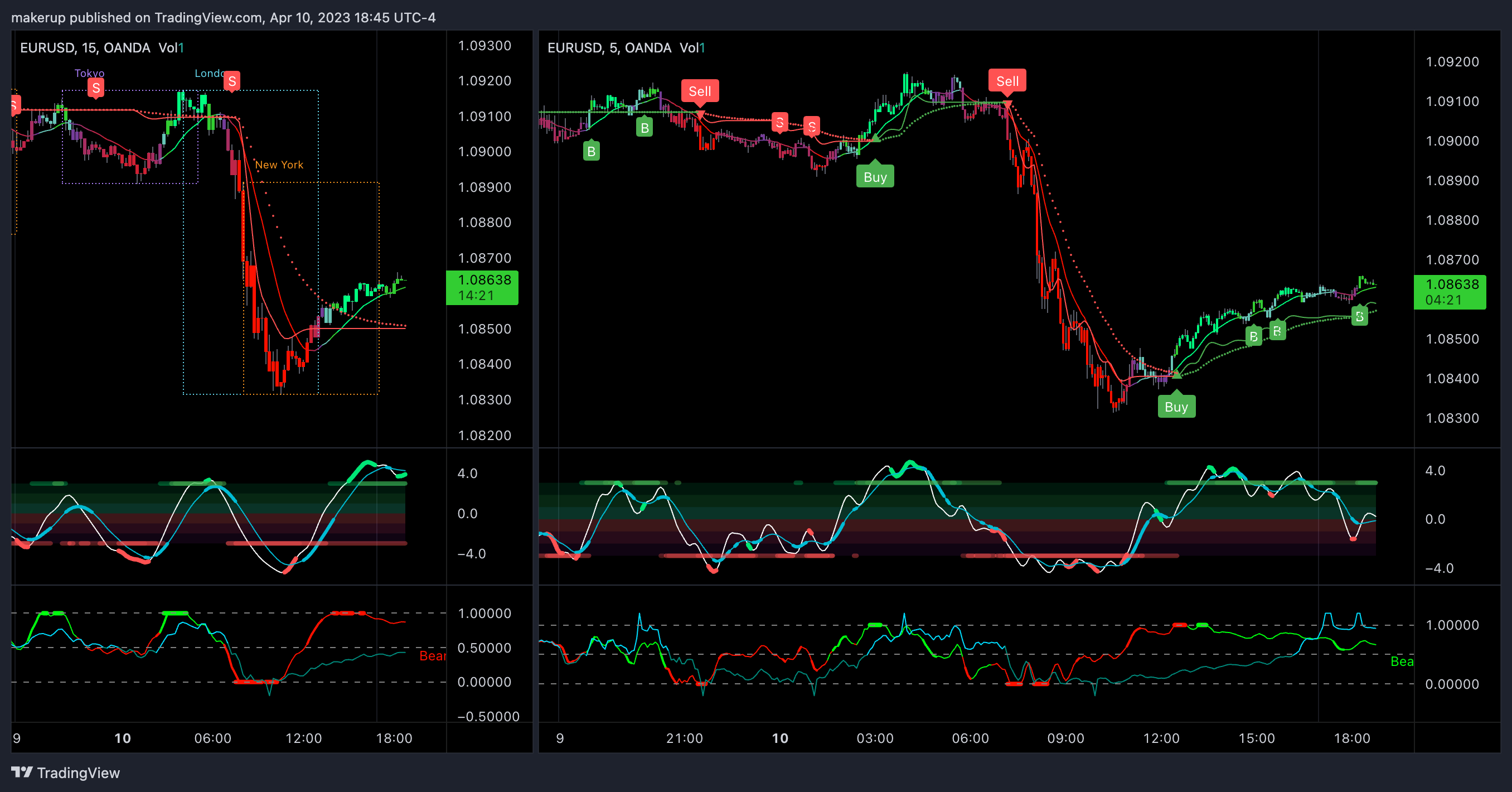Image resolution: width=1512 pixels, height=792 pixels.
Task: Click the 21:00 time label
Action: coord(685,738)
